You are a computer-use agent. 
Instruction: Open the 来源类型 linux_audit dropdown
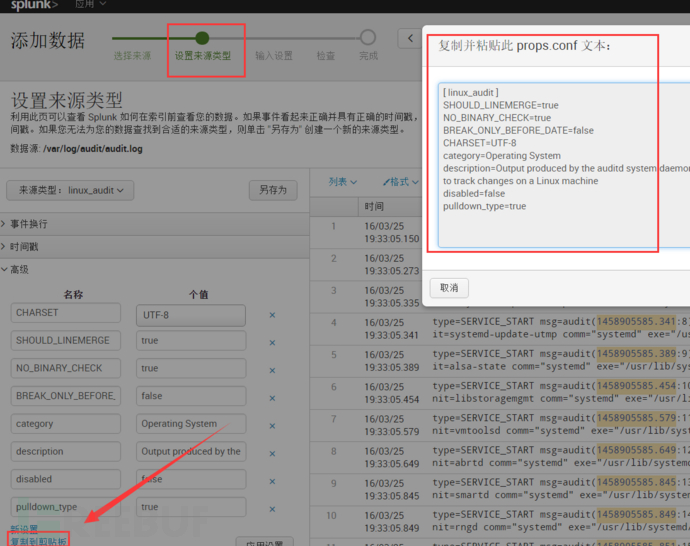70,190
